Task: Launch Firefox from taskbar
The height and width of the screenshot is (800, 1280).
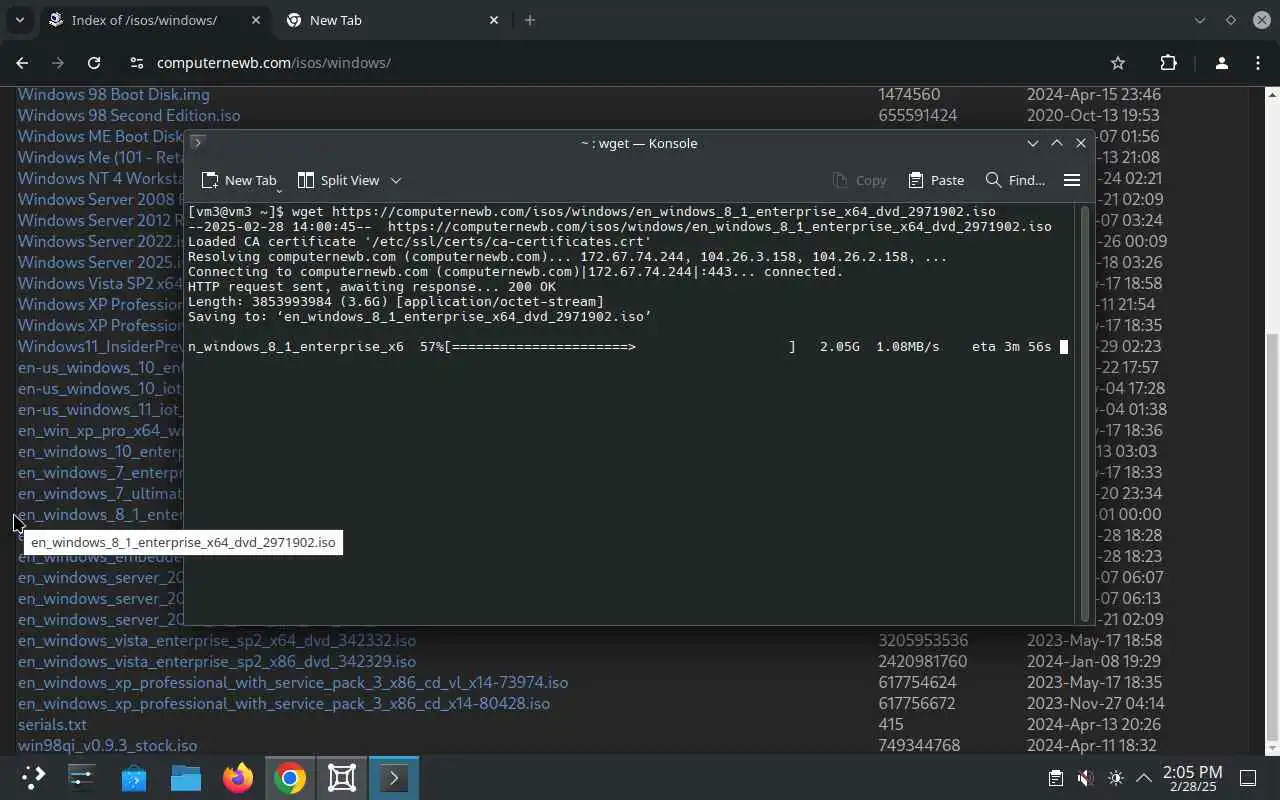Action: click(x=238, y=778)
